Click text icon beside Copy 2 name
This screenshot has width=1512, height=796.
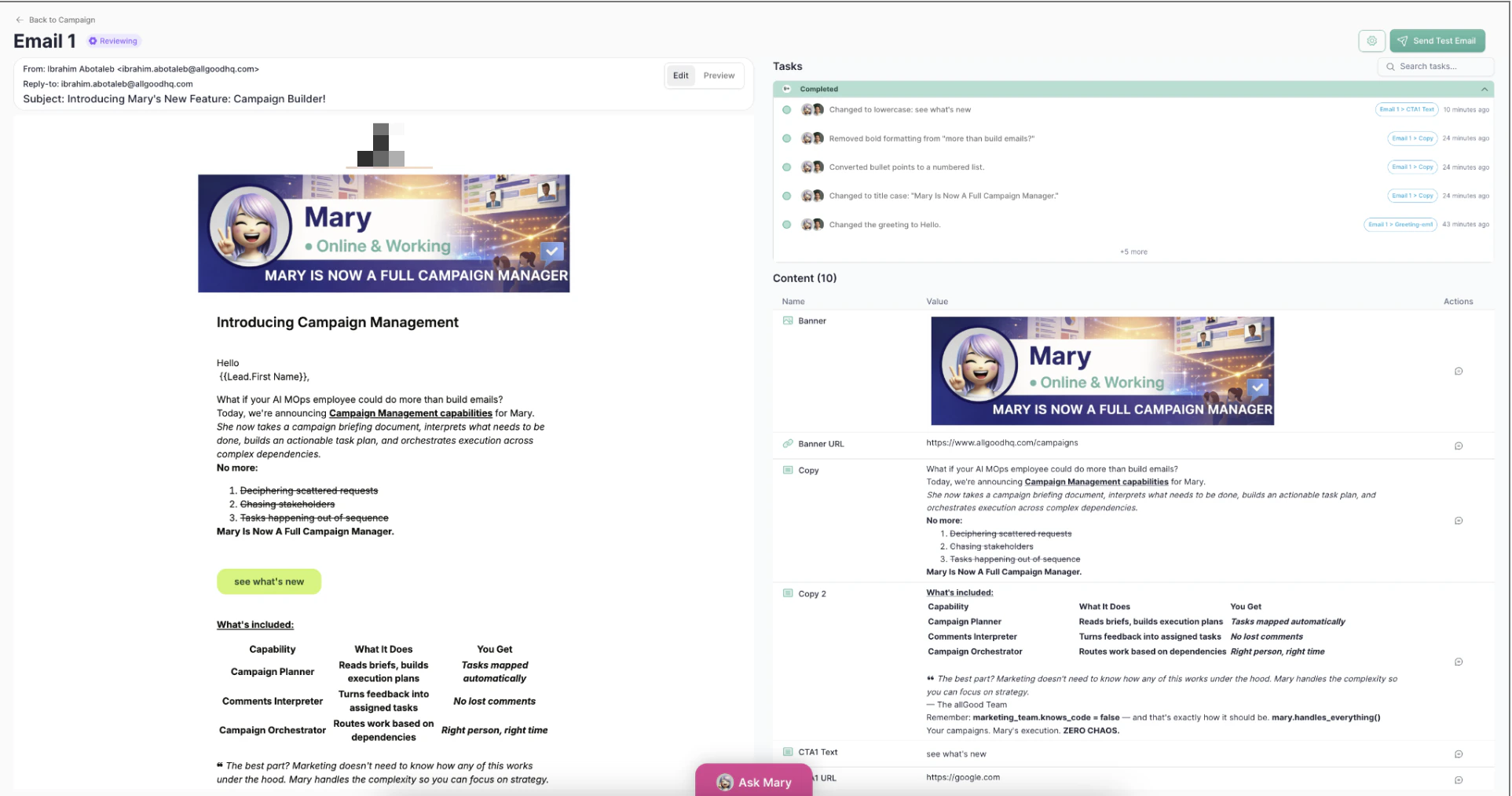click(788, 593)
